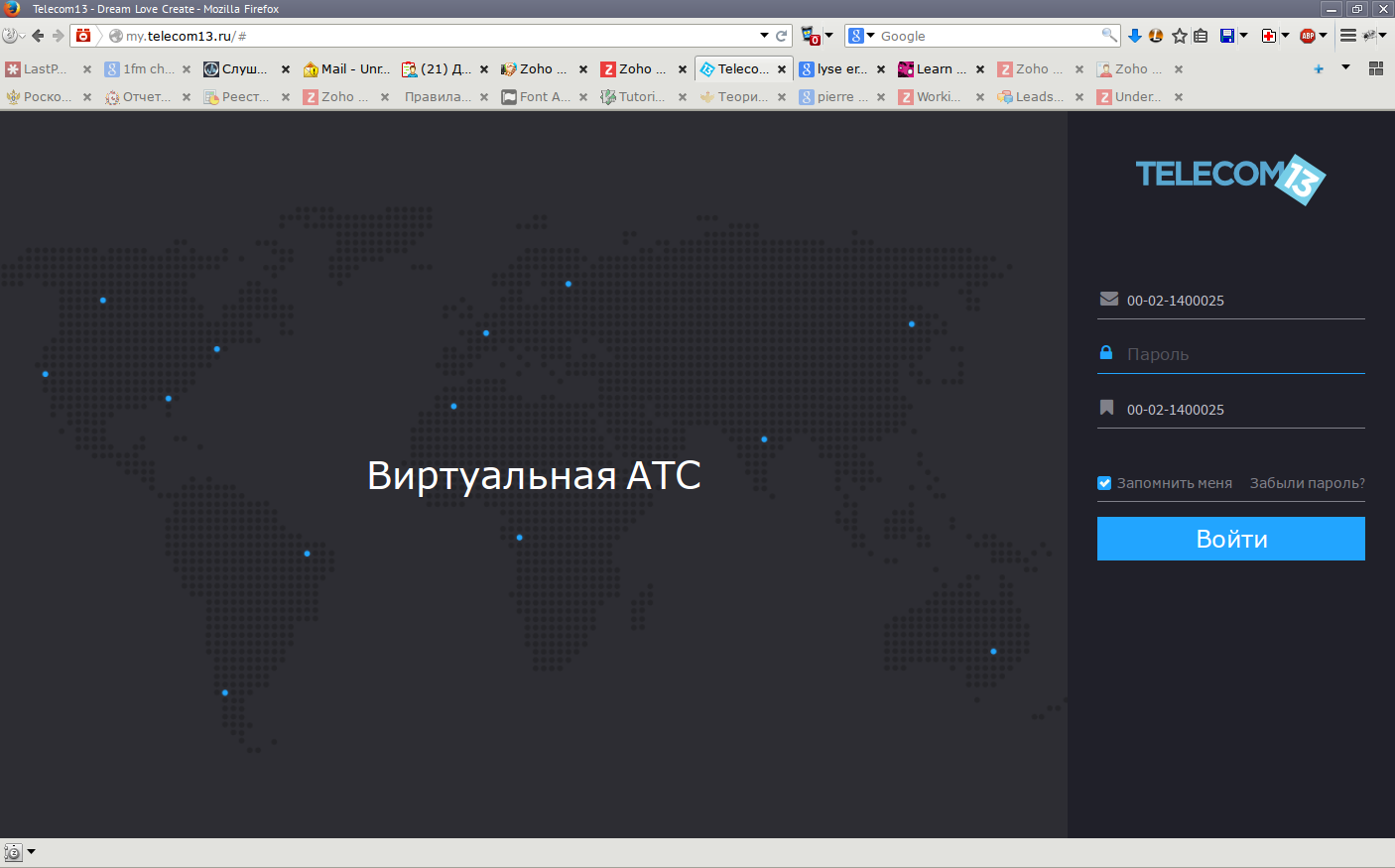The image size is (1395, 868).
Task: Click the padlock icon beside Пароль
Action: (1106, 352)
